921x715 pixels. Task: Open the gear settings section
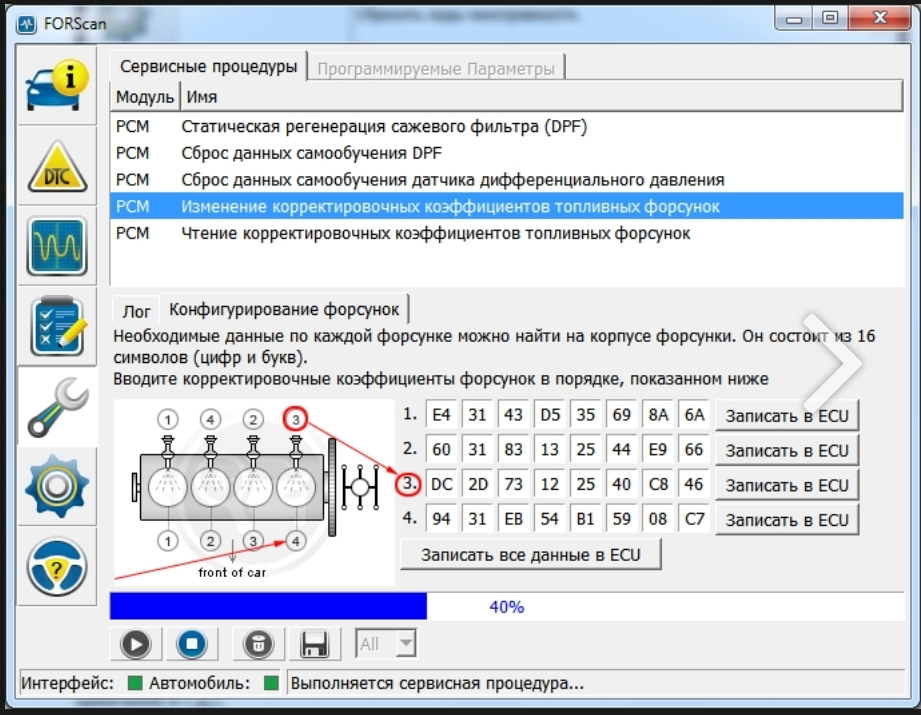[x=57, y=486]
